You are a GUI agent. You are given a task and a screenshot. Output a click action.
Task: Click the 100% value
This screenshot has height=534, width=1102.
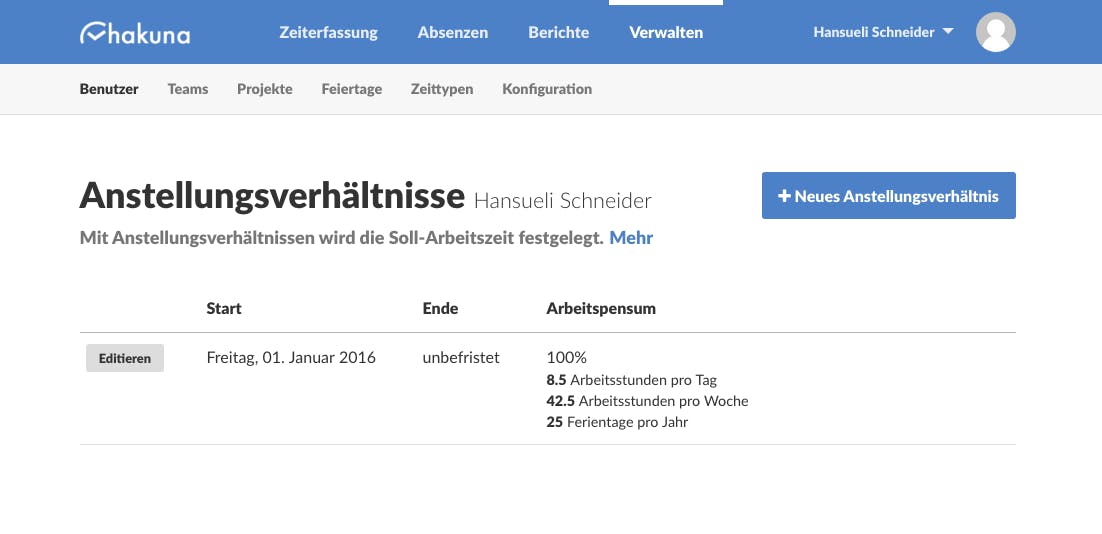tap(566, 358)
